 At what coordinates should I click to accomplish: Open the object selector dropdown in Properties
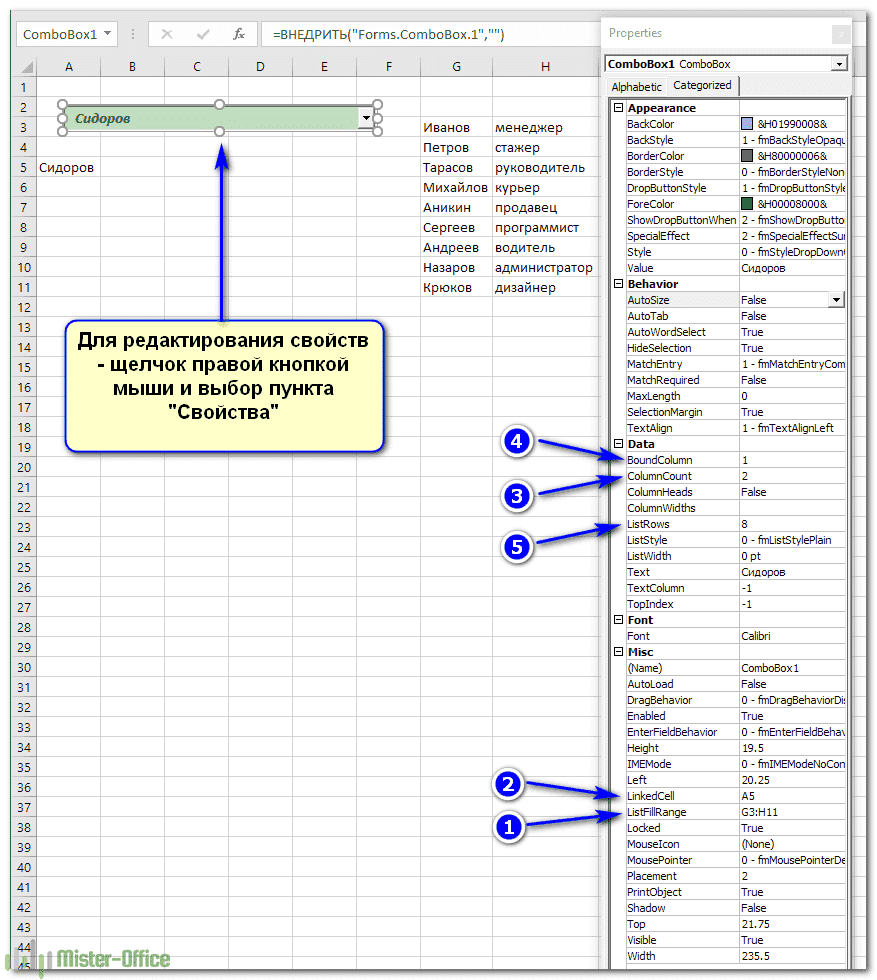838,63
